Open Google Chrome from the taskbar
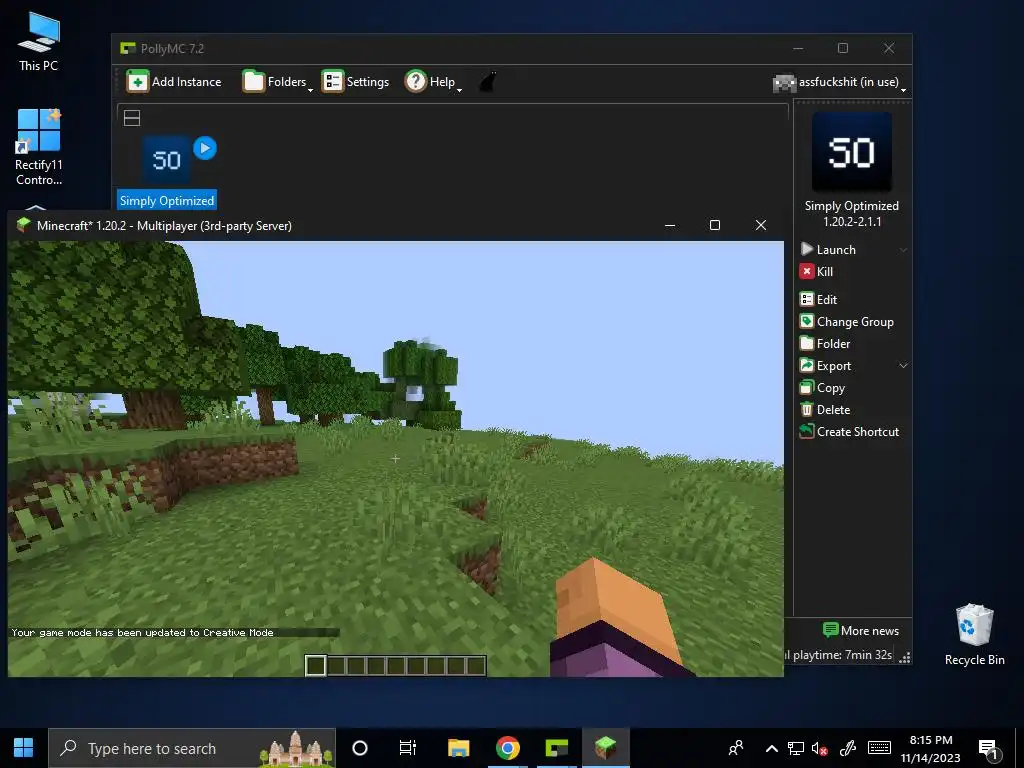1024x768 pixels. tap(507, 748)
